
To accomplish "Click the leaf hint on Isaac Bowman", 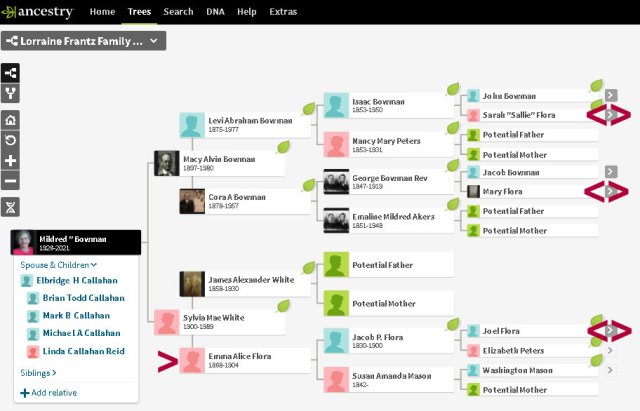I will tap(452, 88).
